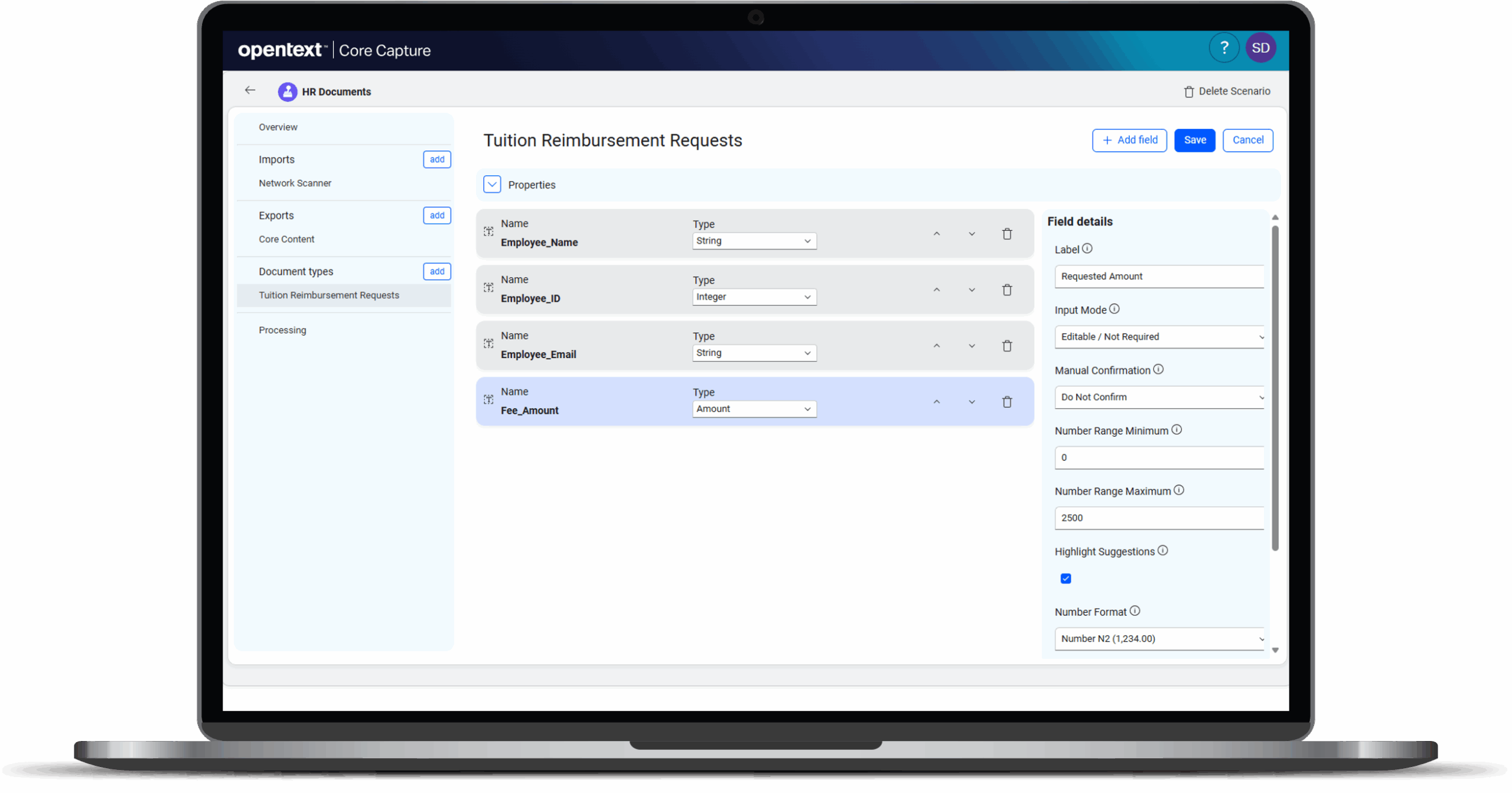This screenshot has width=1512, height=793.
Task: Show info for Manual Confirmation
Action: 1158,369
